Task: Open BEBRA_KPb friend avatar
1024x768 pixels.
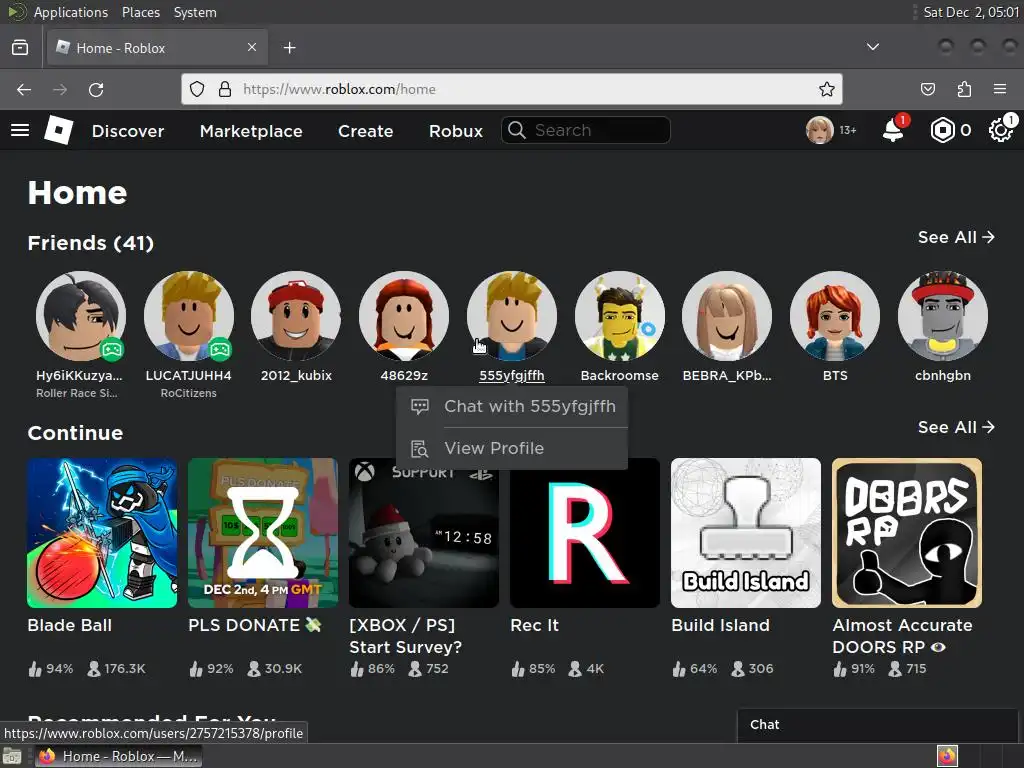Action: [x=727, y=316]
